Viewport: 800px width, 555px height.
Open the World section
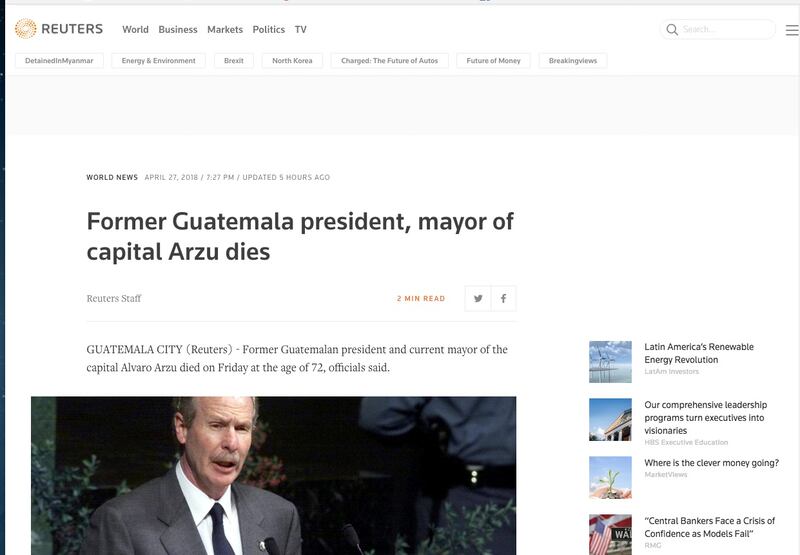click(135, 30)
